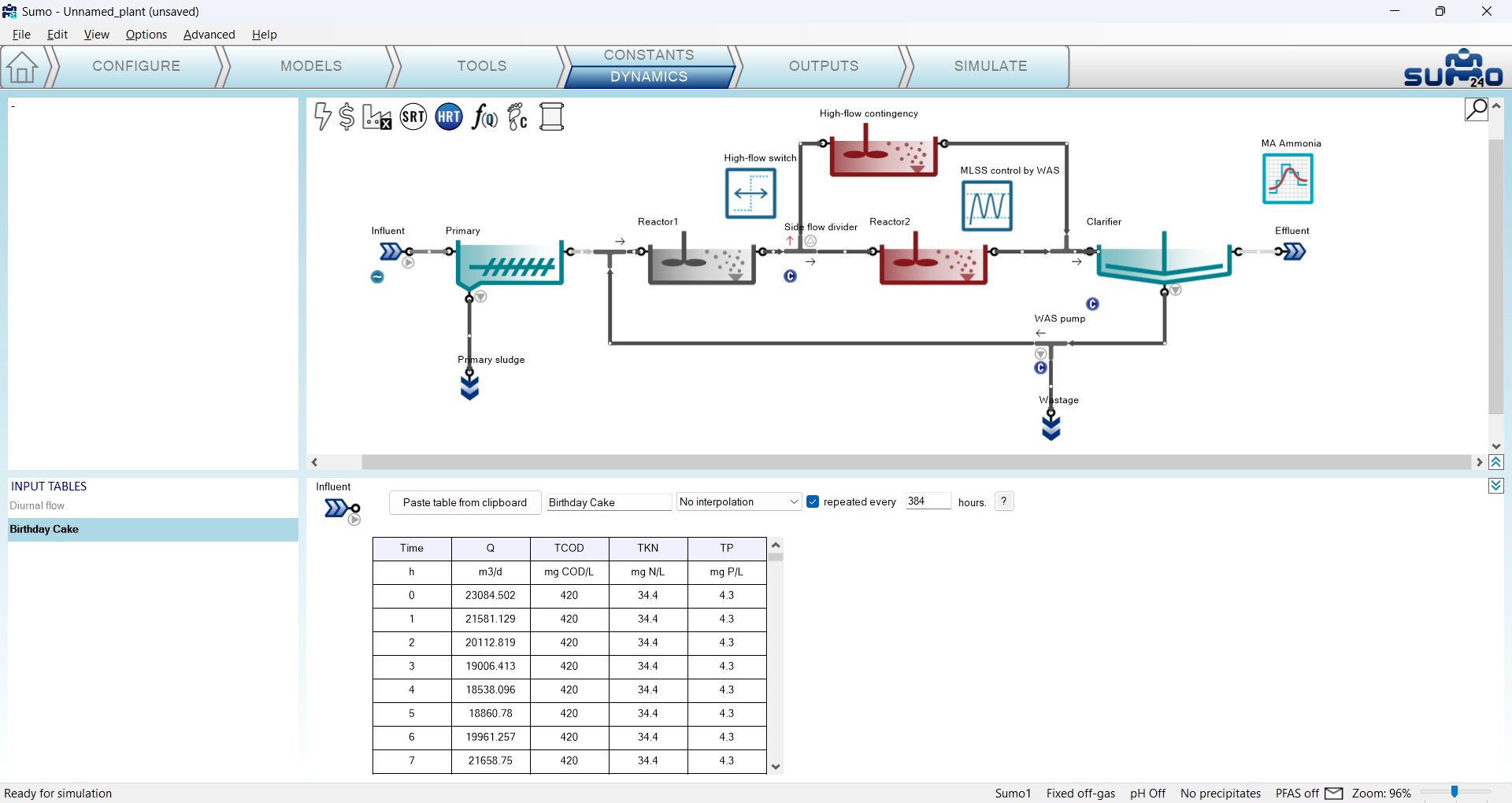
Task: Click the plant-wide Excel export icon
Action: (376, 117)
